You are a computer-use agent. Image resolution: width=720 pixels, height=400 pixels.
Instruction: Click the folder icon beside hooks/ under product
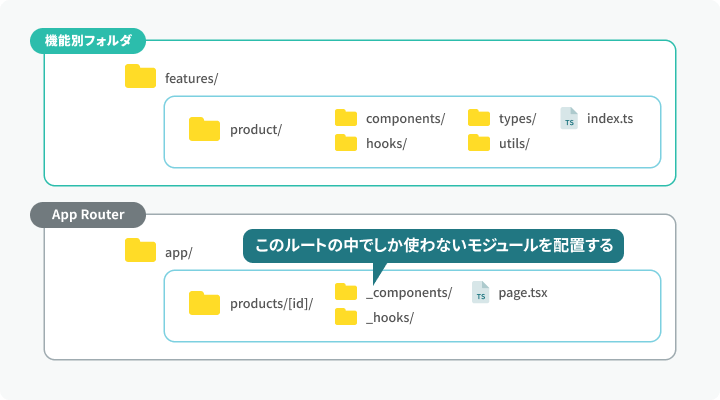point(346,143)
